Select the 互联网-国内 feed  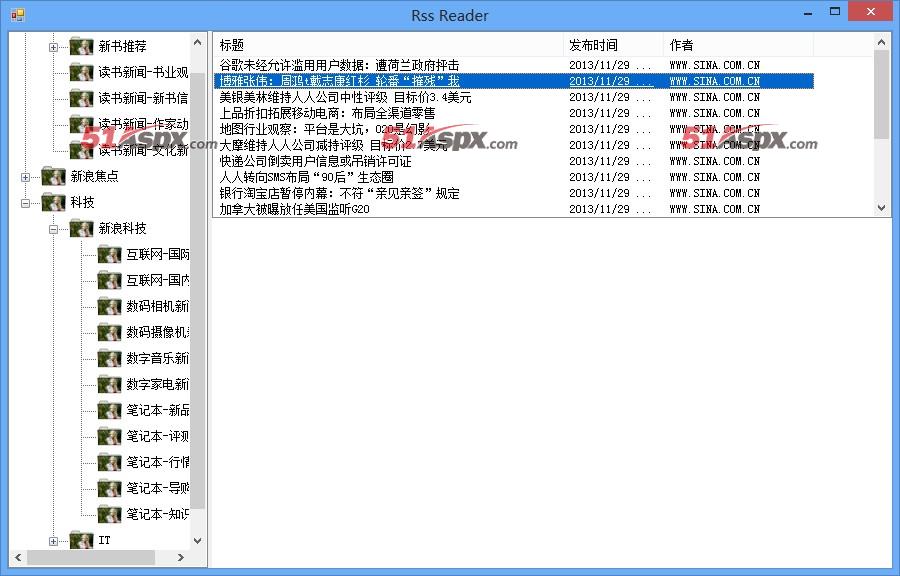pos(157,280)
